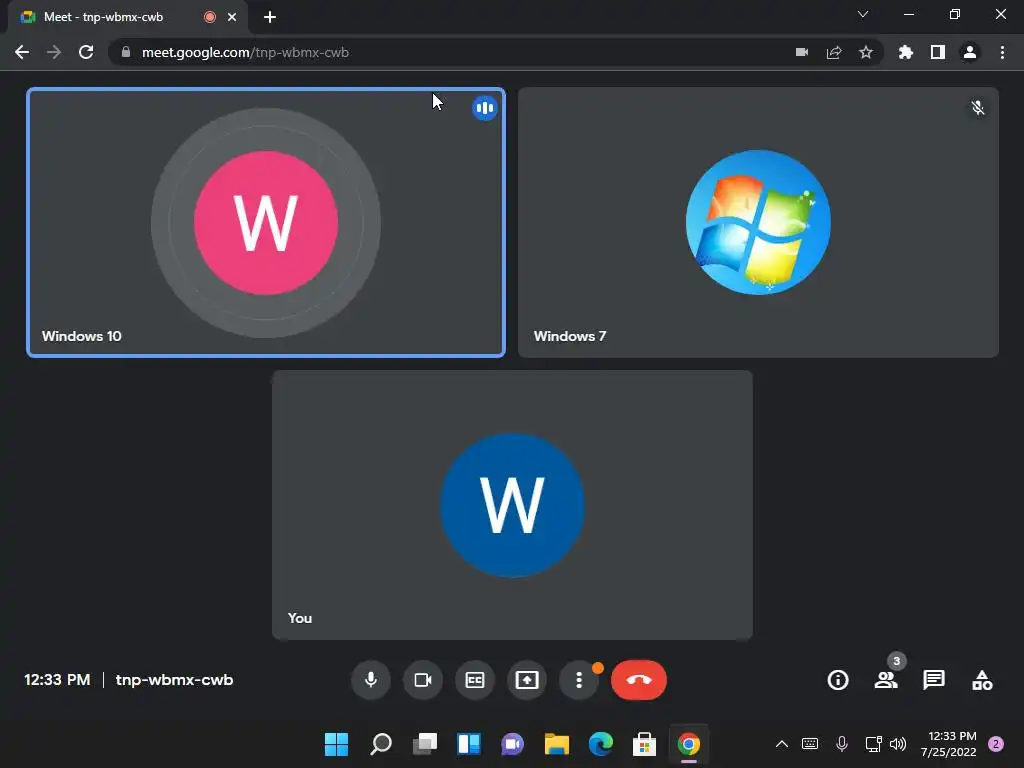
Task: Open more options three-dot menu in Meet
Action: pyautogui.click(x=579, y=680)
